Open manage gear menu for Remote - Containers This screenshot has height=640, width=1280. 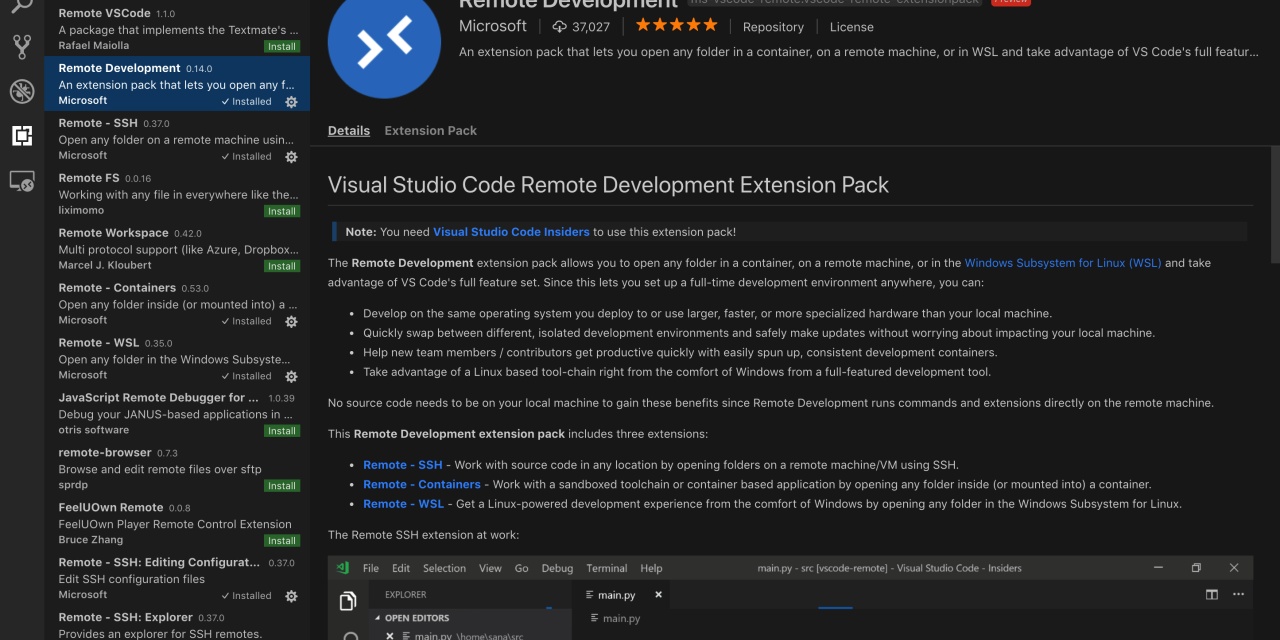point(290,322)
